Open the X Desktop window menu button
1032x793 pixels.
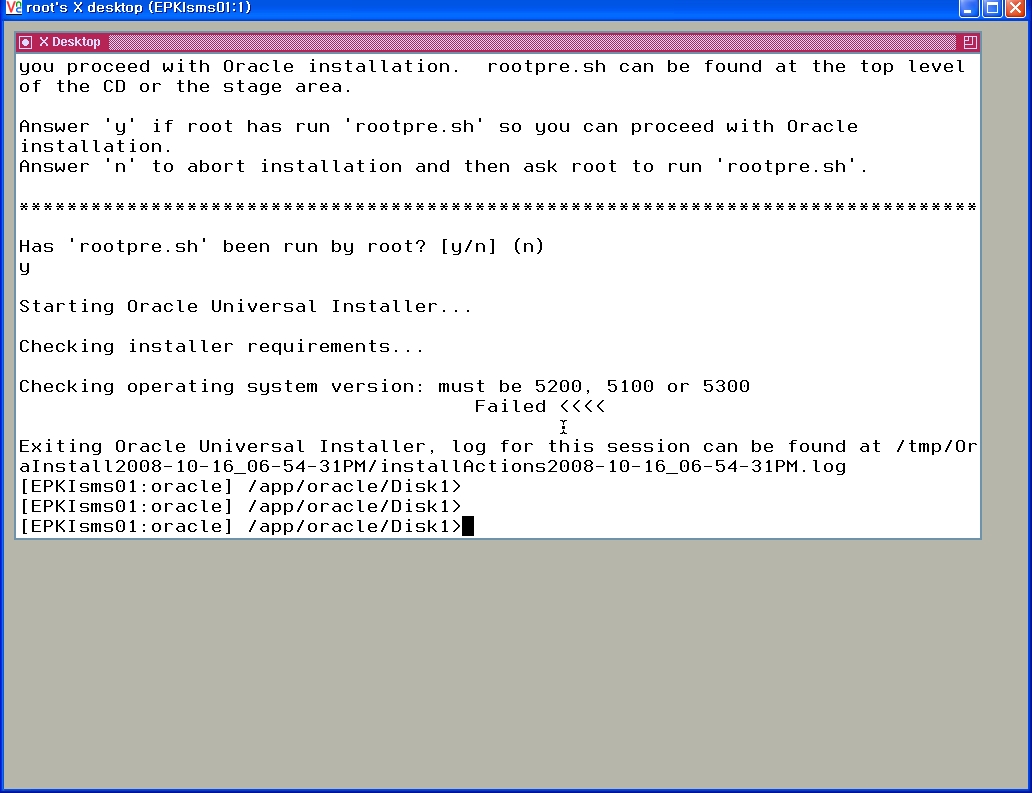pos(26,42)
